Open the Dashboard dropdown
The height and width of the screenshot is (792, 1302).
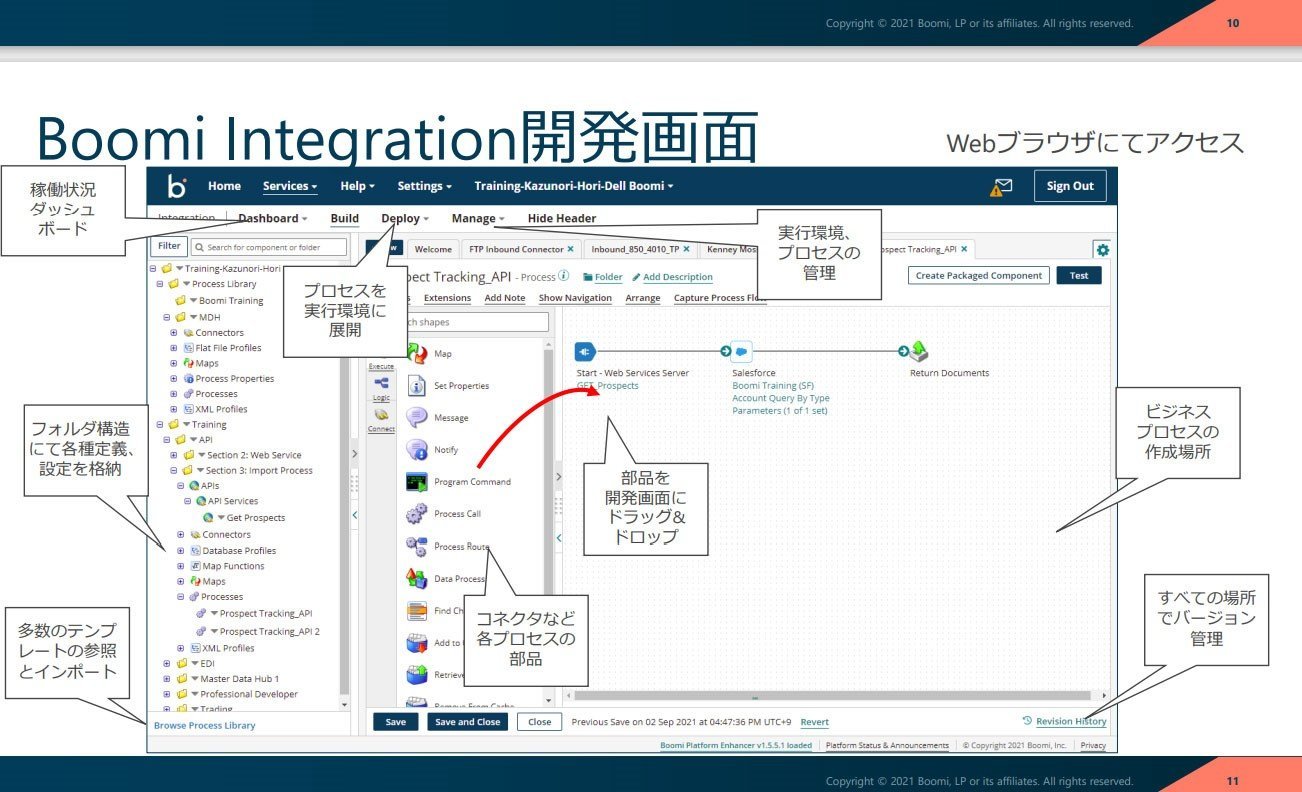(x=272, y=218)
